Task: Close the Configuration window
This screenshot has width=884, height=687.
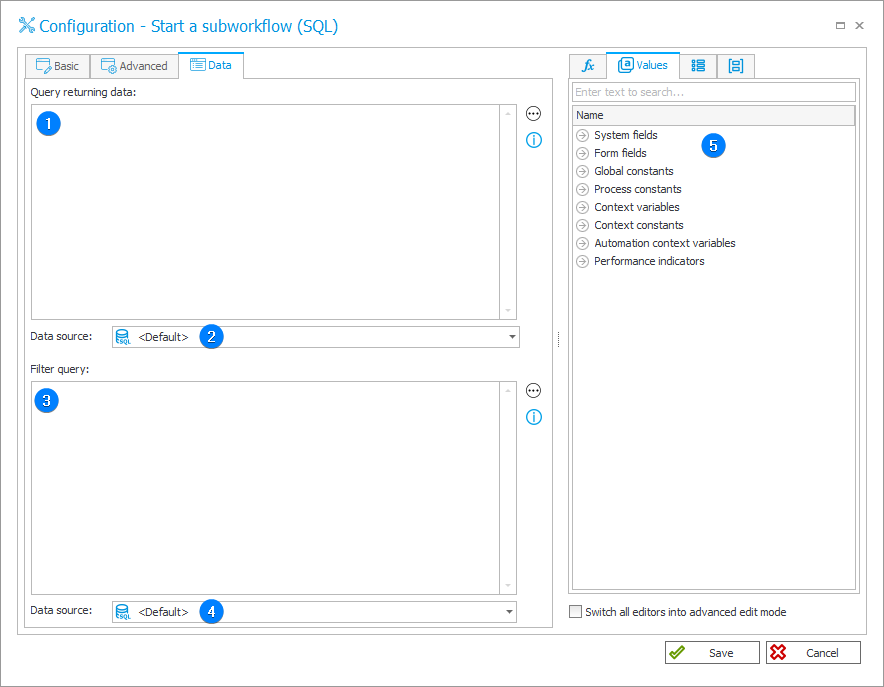Action: (x=859, y=25)
